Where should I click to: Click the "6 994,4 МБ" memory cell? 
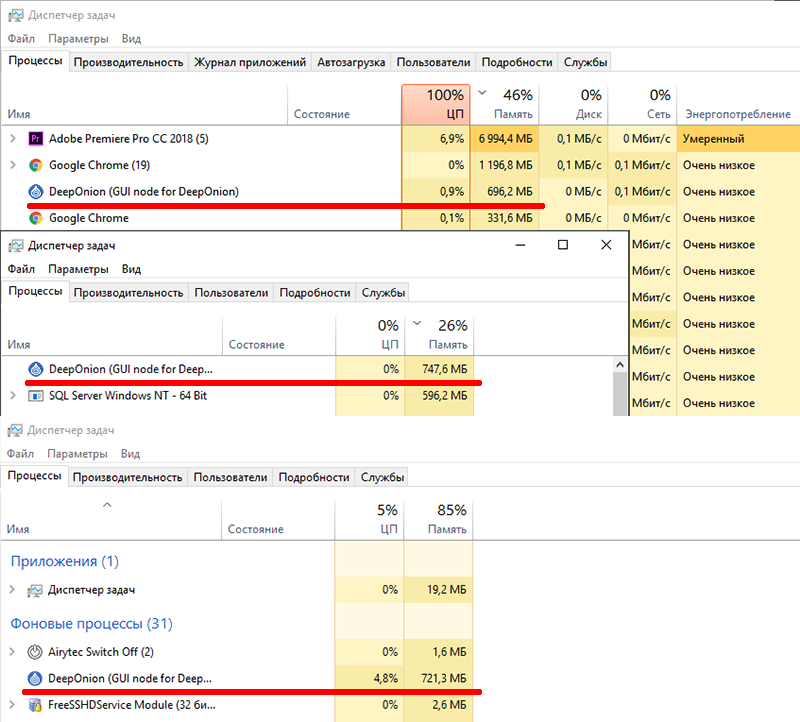click(x=504, y=138)
